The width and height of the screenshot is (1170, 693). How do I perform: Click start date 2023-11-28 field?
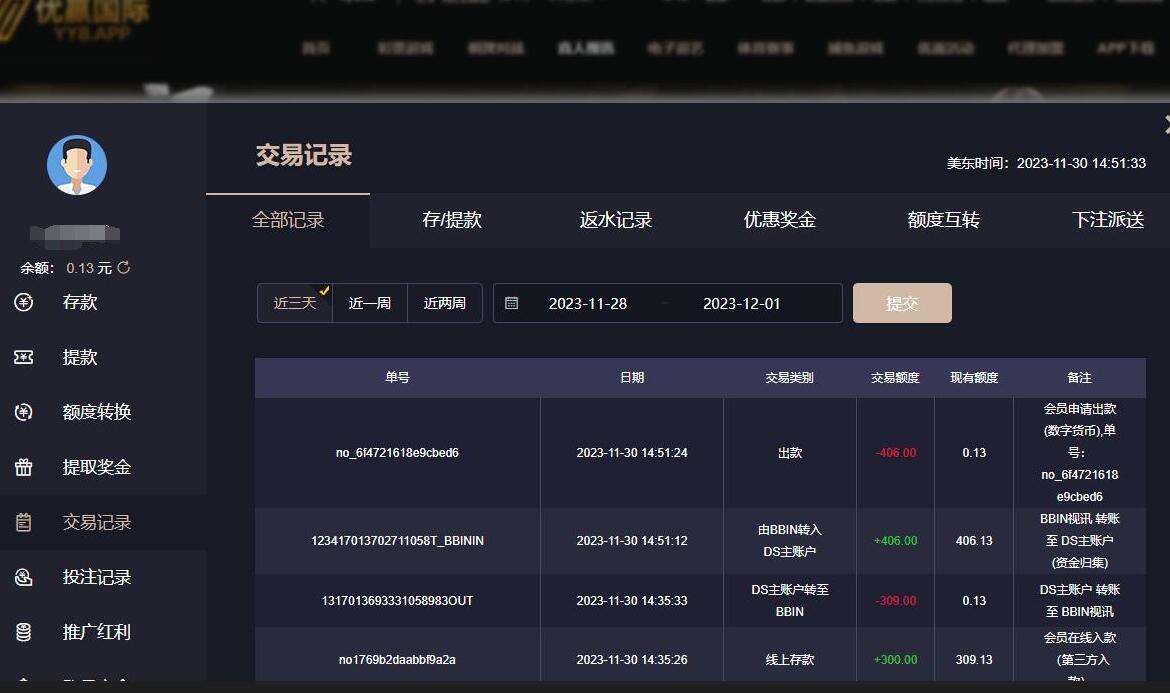(588, 304)
